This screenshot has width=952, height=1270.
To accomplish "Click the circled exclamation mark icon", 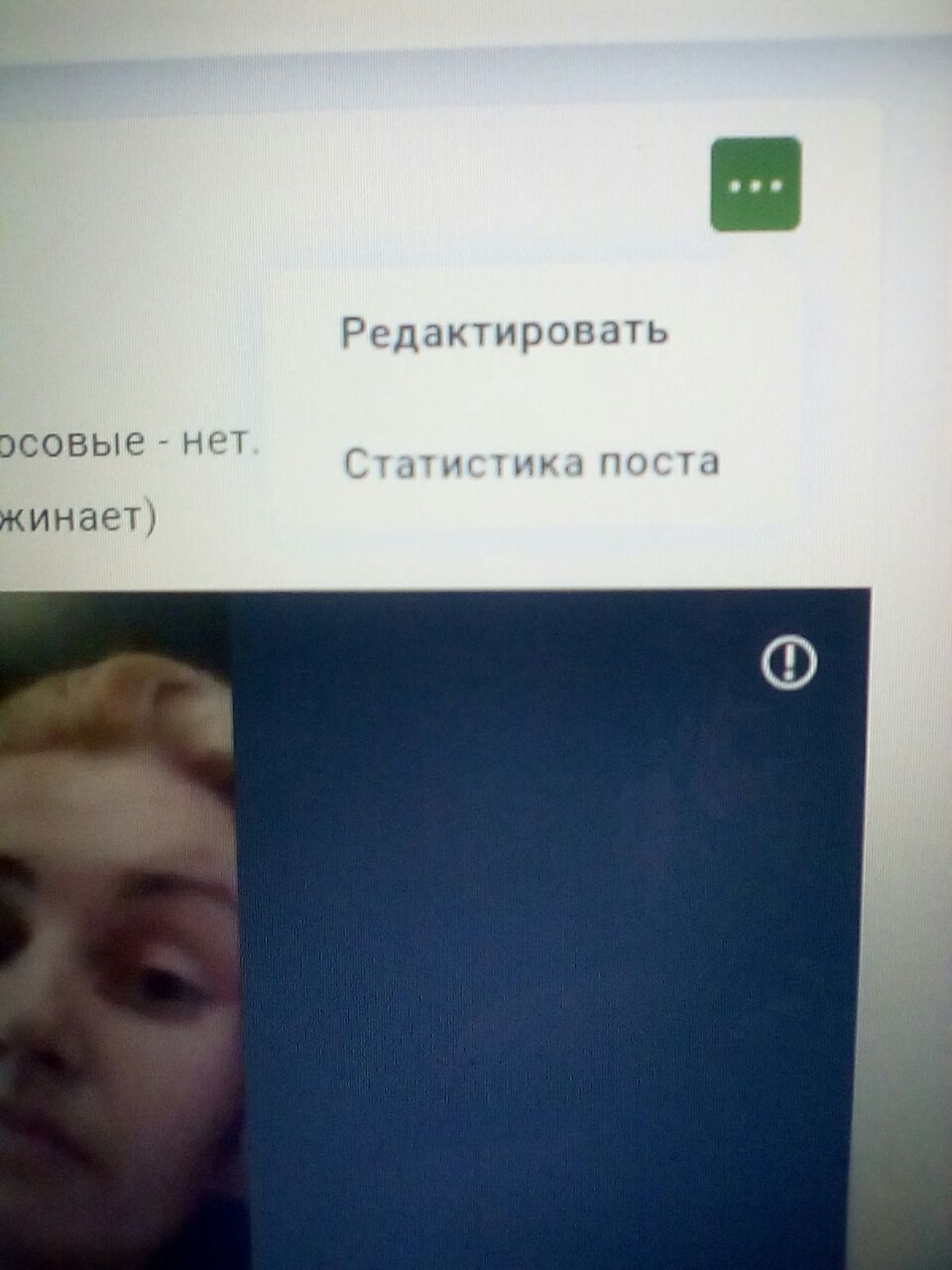I will coord(789,661).
